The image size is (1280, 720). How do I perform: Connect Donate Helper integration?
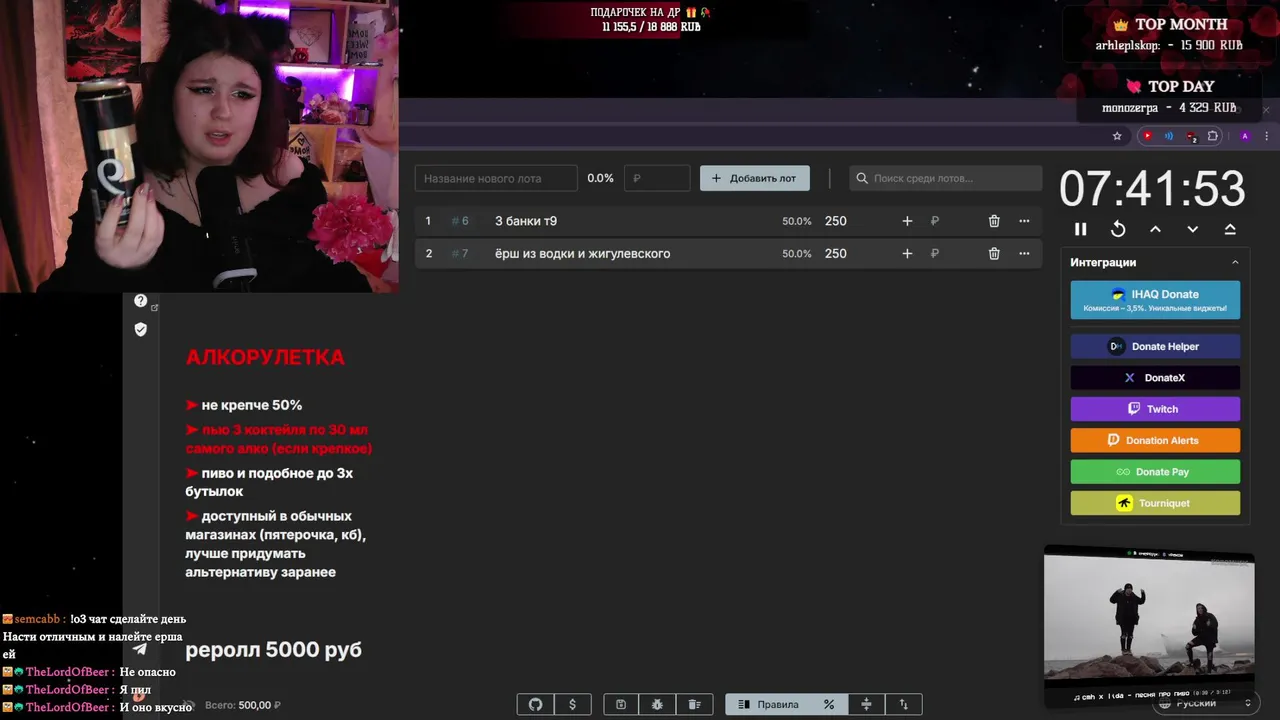pyautogui.click(x=1155, y=346)
